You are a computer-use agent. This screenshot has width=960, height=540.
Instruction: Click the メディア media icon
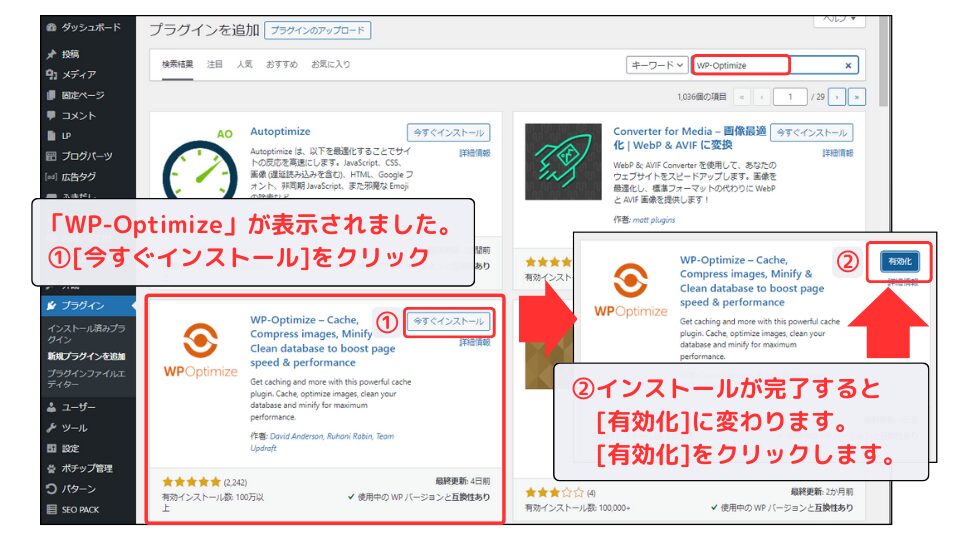[51, 75]
